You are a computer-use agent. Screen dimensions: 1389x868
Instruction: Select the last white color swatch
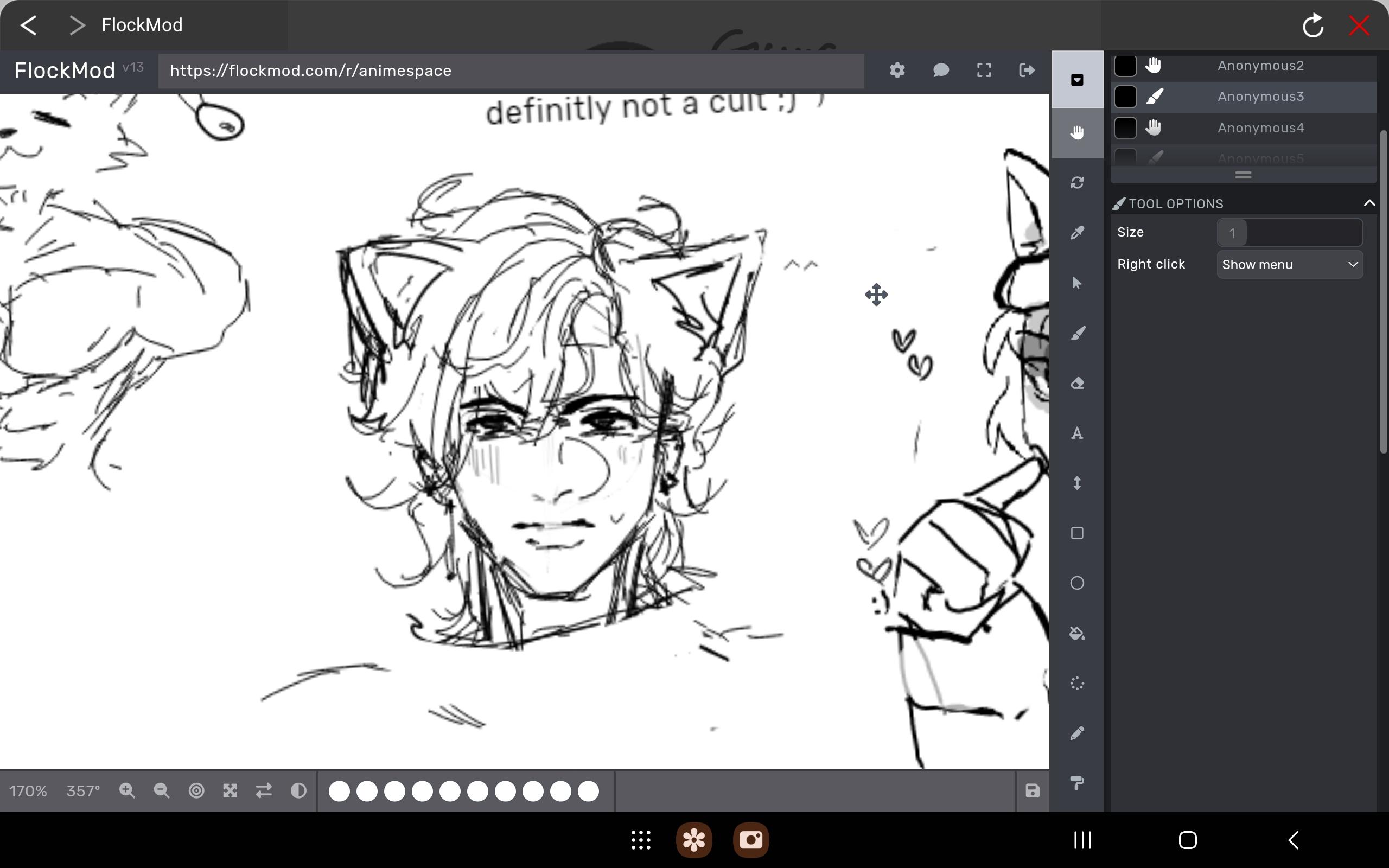click(x=588, y=791)
